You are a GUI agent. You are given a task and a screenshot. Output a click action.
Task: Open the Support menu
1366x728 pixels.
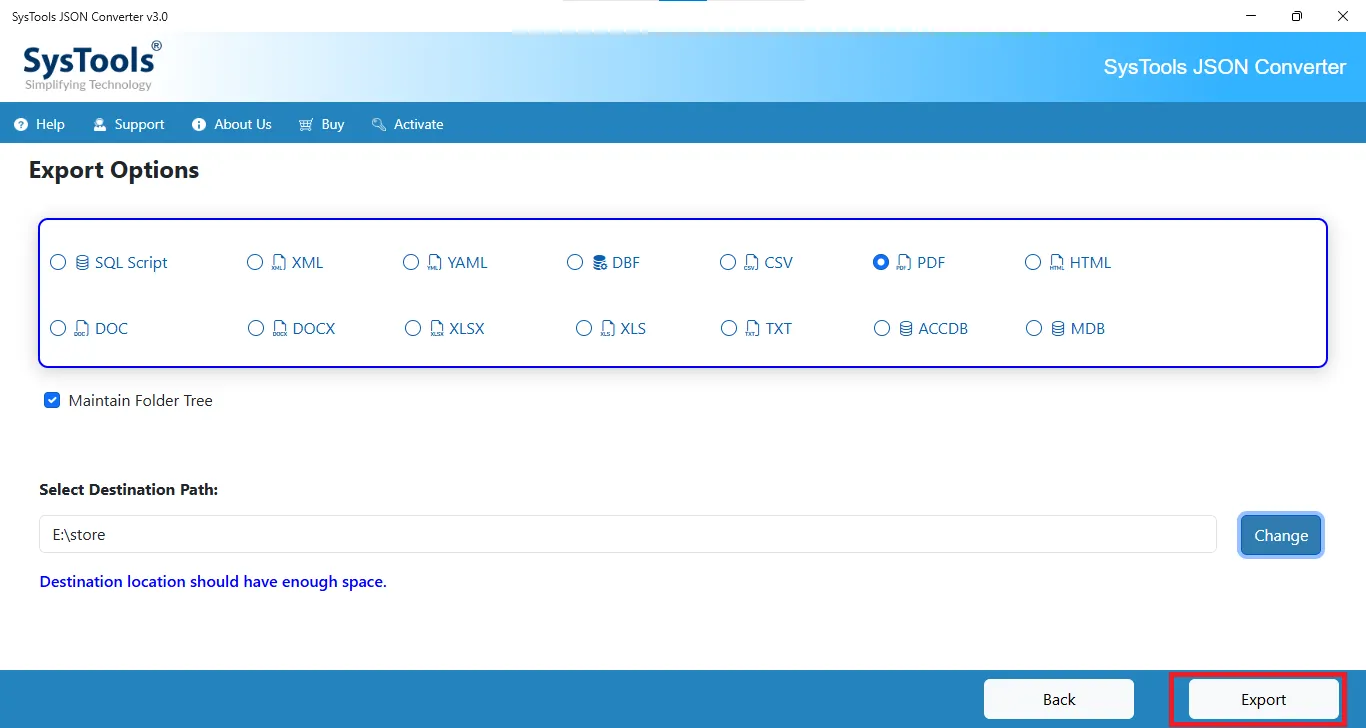click(128, 124)
